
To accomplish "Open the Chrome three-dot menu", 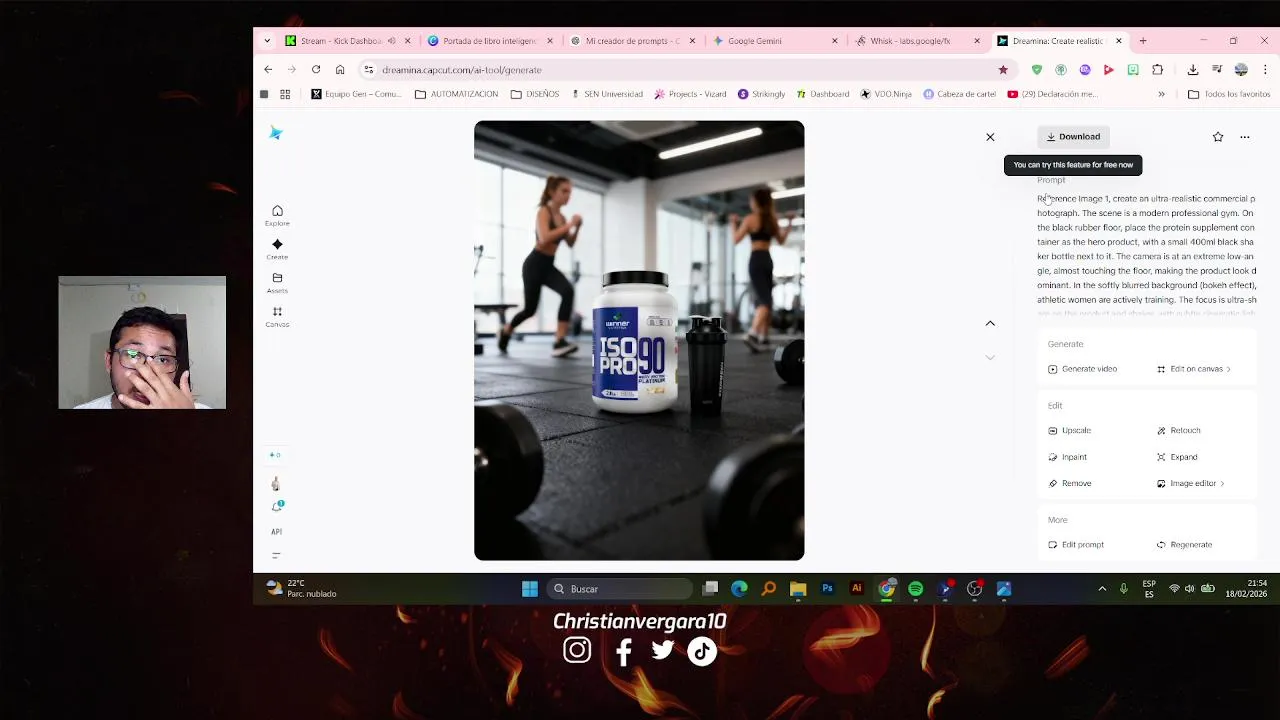I will [x=1265, y=70].
